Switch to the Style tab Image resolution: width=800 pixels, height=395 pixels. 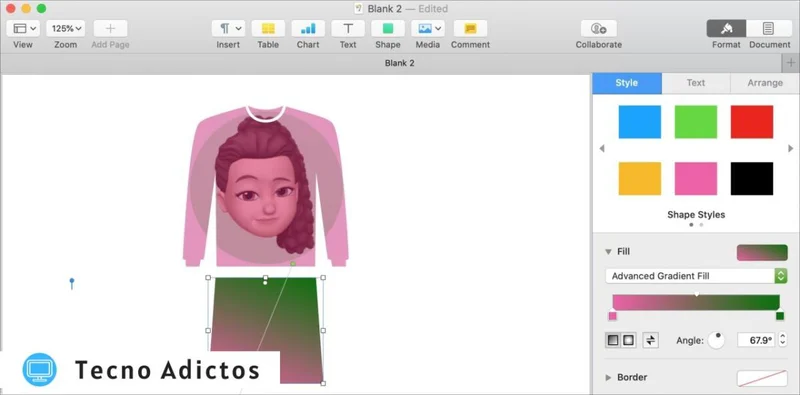click(x=627, y=83)
